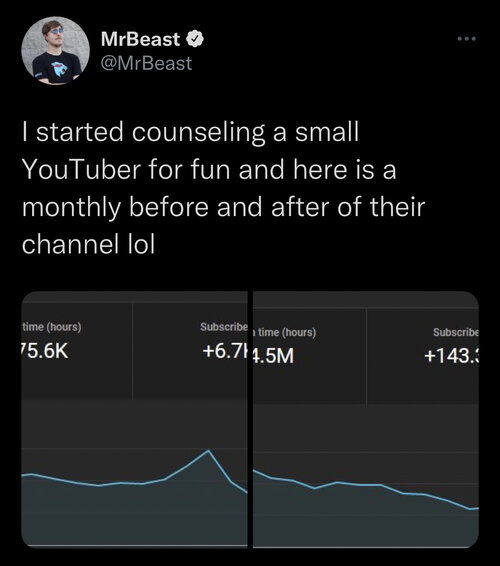Viewport: 500px width, 566px height.
Task: Click the verified badge beside MrBeast
Action: point(195,39)
